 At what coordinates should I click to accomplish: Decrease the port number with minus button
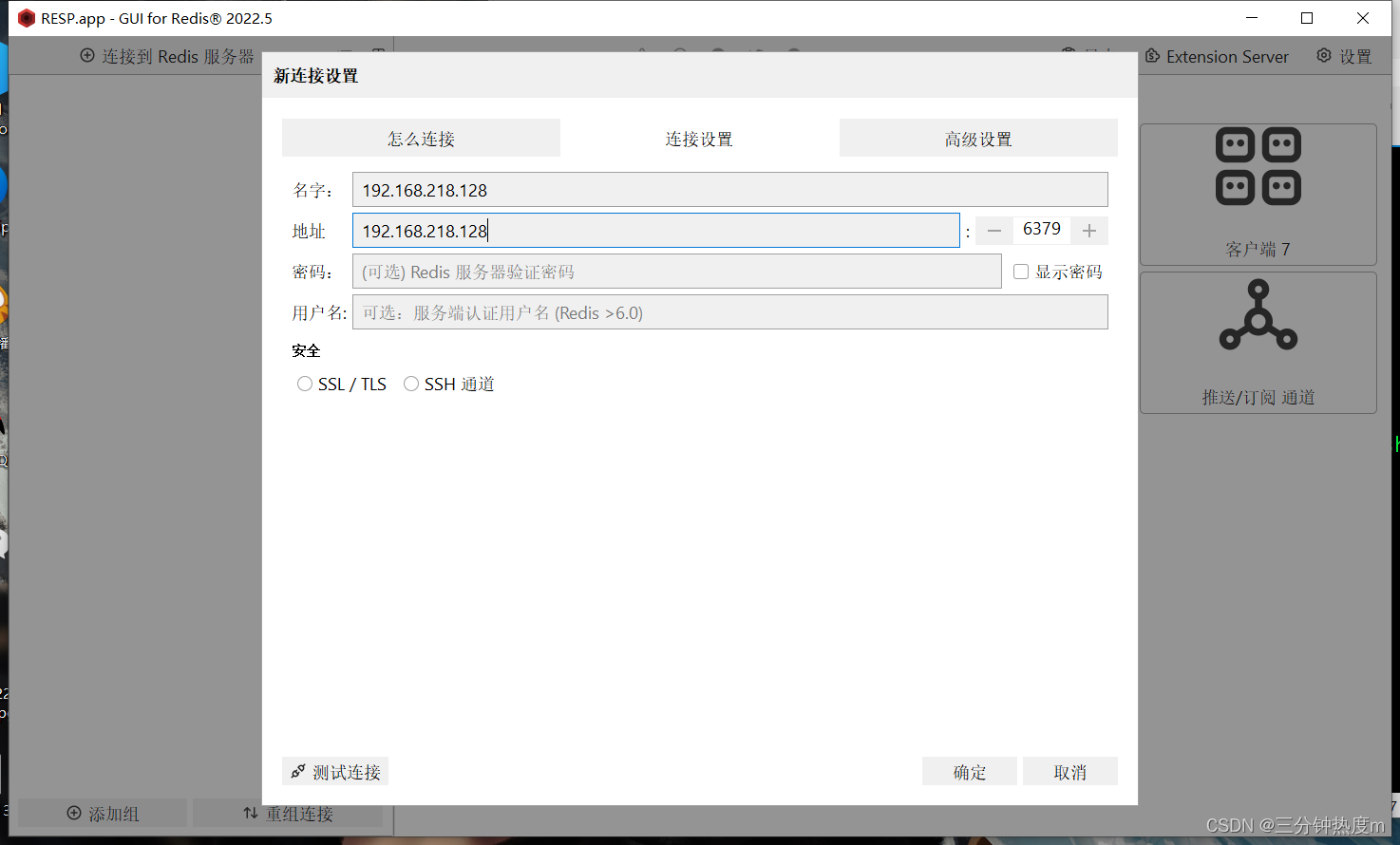point(994,231)
